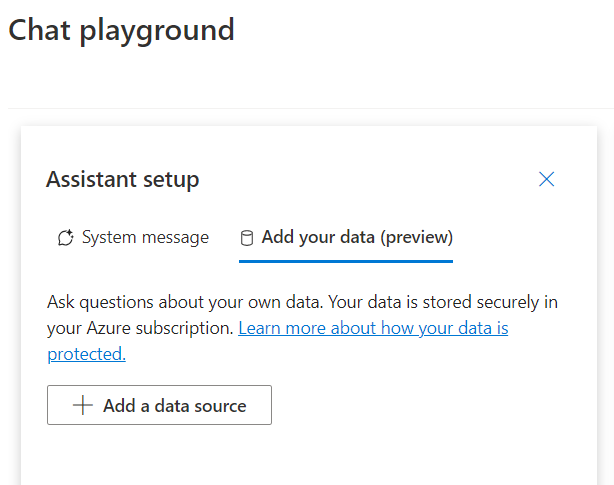Screen dimensions: 614x485
Task: Click "Learn more about how your data is" text
Action: click(x=372, y=328)
